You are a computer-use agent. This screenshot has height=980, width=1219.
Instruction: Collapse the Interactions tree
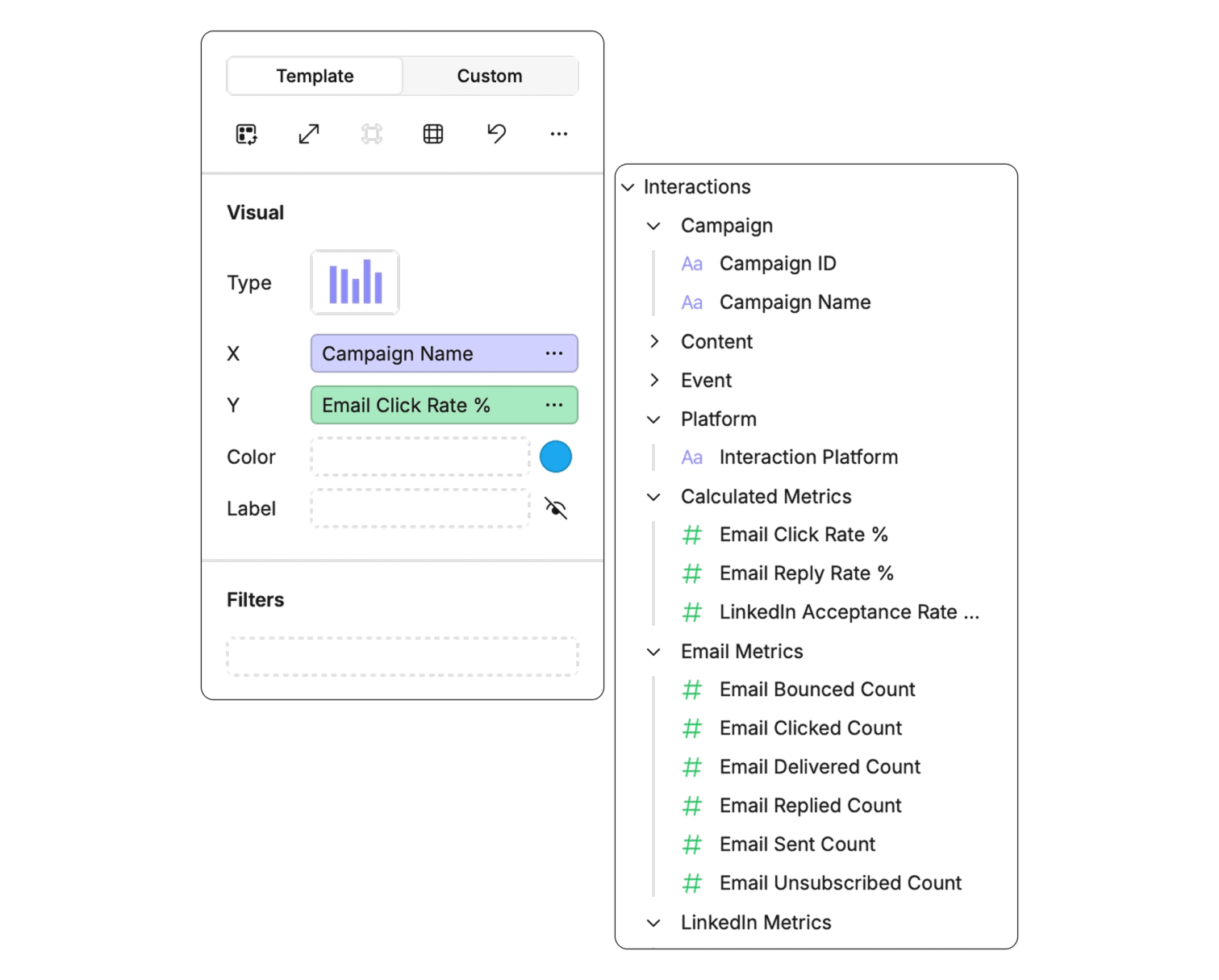click(628, 186)
